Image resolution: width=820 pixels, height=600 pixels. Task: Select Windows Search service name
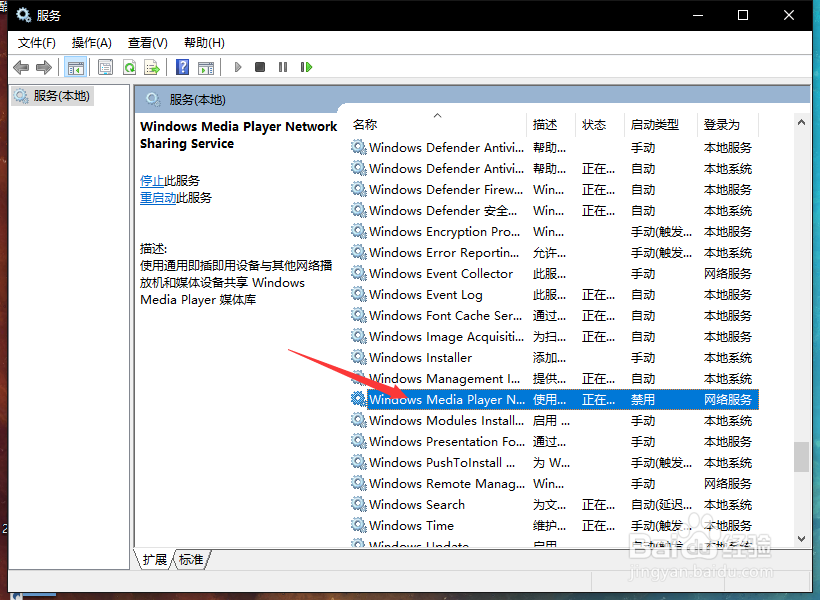click(x=417, y=504)
